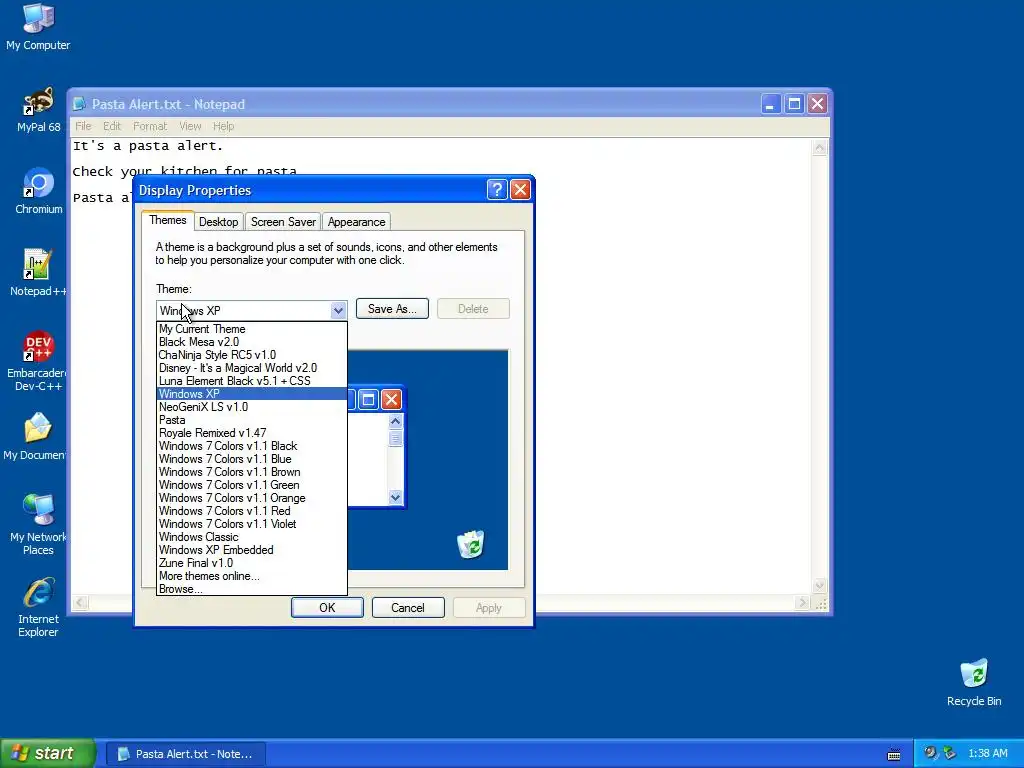Click the second system tray icon

[x=949, y=753]
